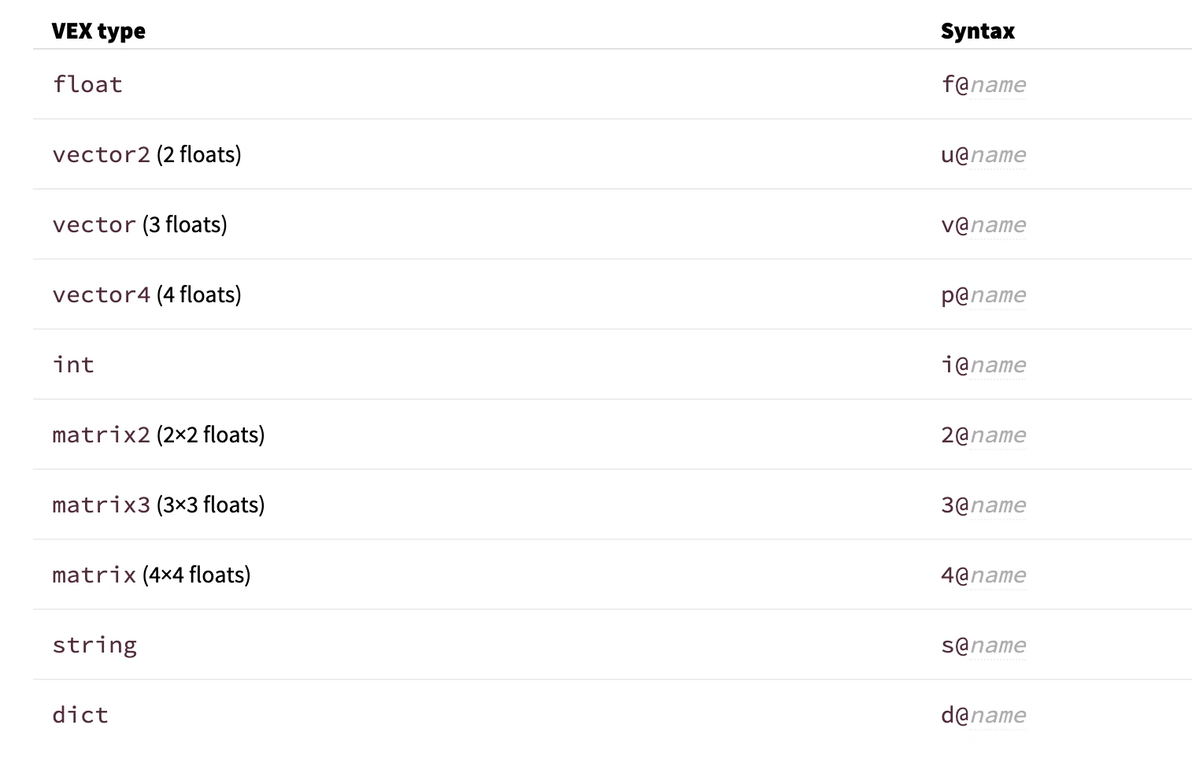
Task: Click the float type link
Action: click(x=88, y=85)
